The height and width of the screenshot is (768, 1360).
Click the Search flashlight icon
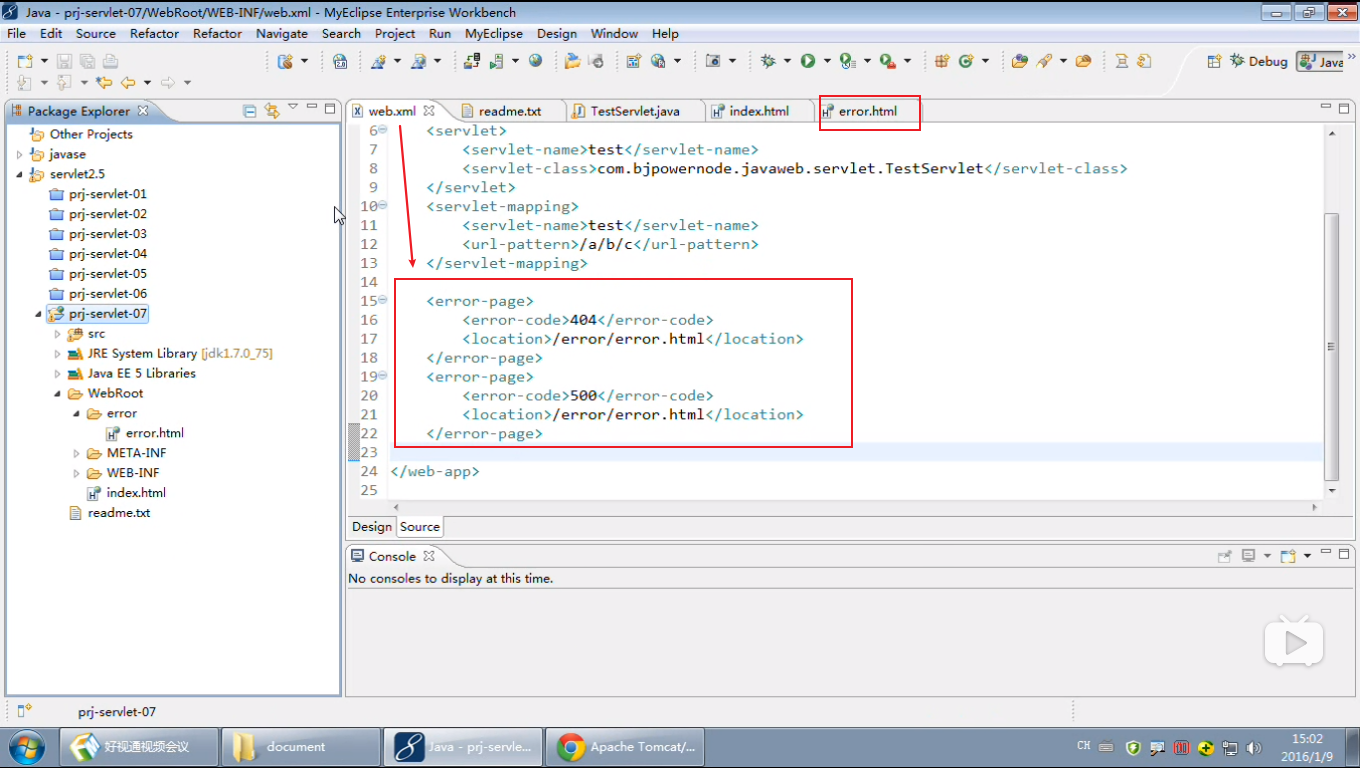tap(1044, 61)
